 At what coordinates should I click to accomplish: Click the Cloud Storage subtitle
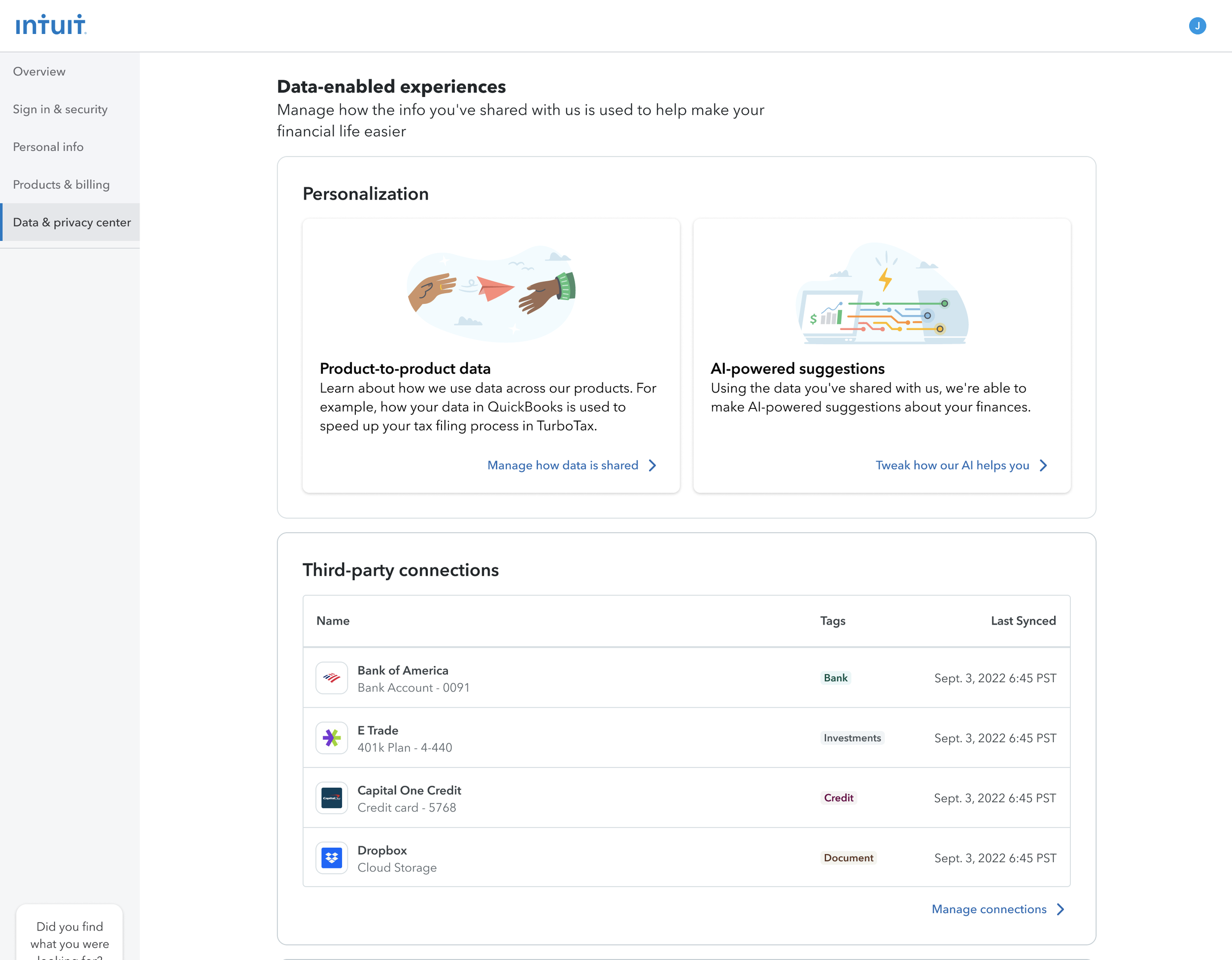[x=397, y=867]
